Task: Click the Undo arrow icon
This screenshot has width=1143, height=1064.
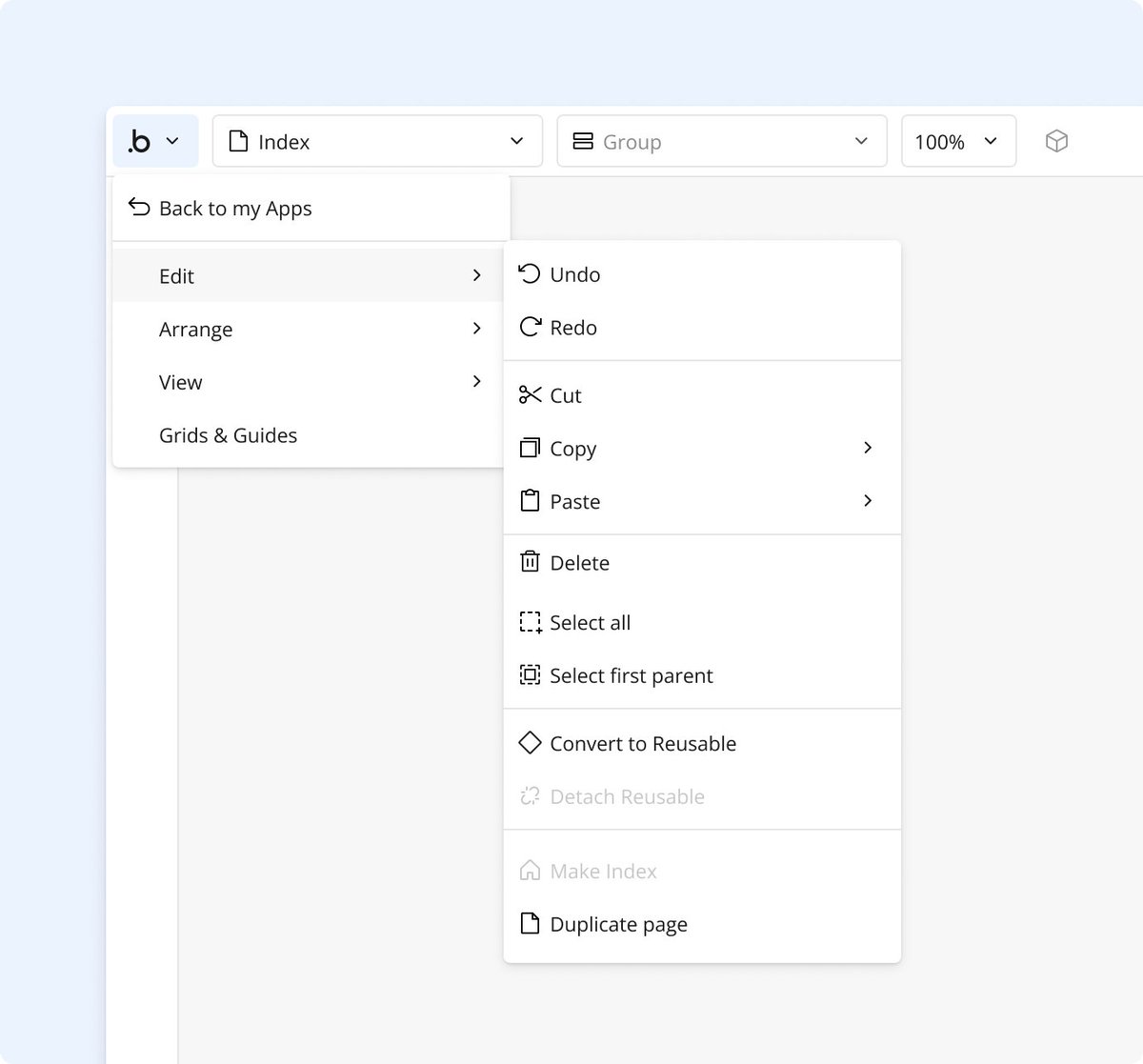Action: pyautogui.click(x=530, y=274)
